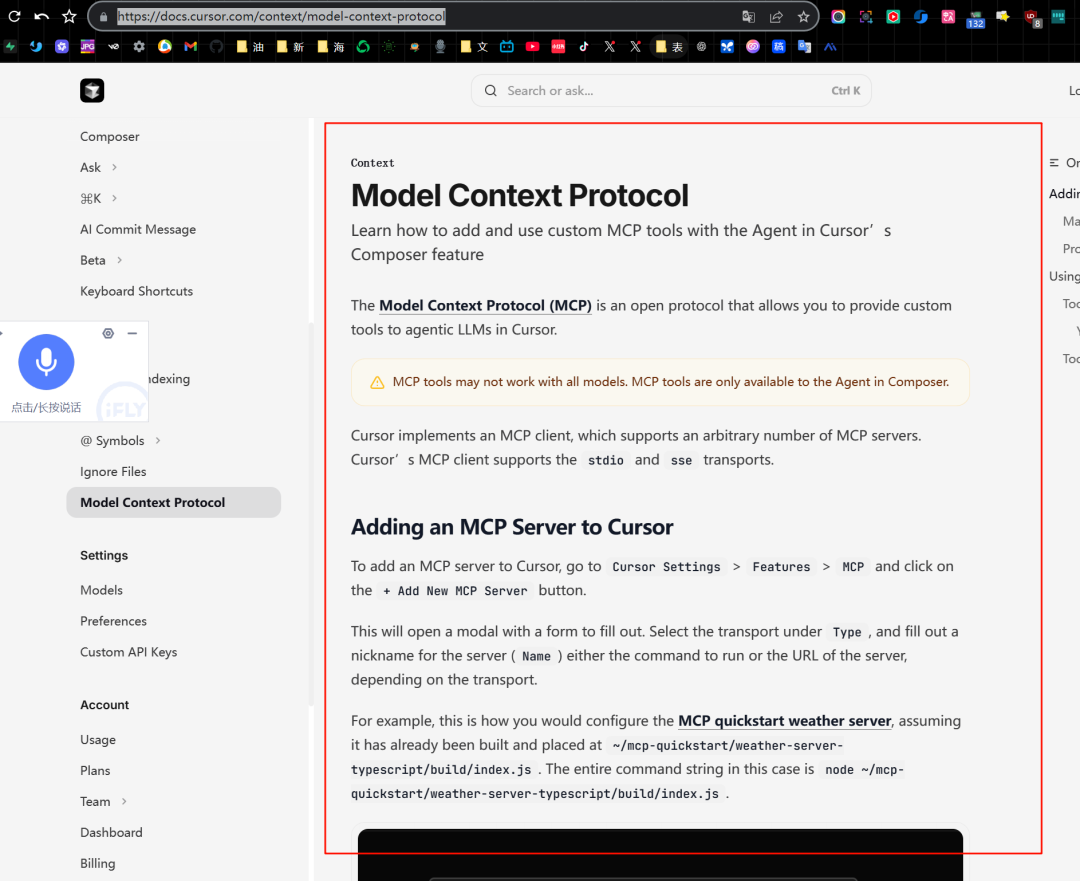Open the Bilibili bookmark icon
The height and width of the screenshot is (881, 1080).
click(507, 46)
